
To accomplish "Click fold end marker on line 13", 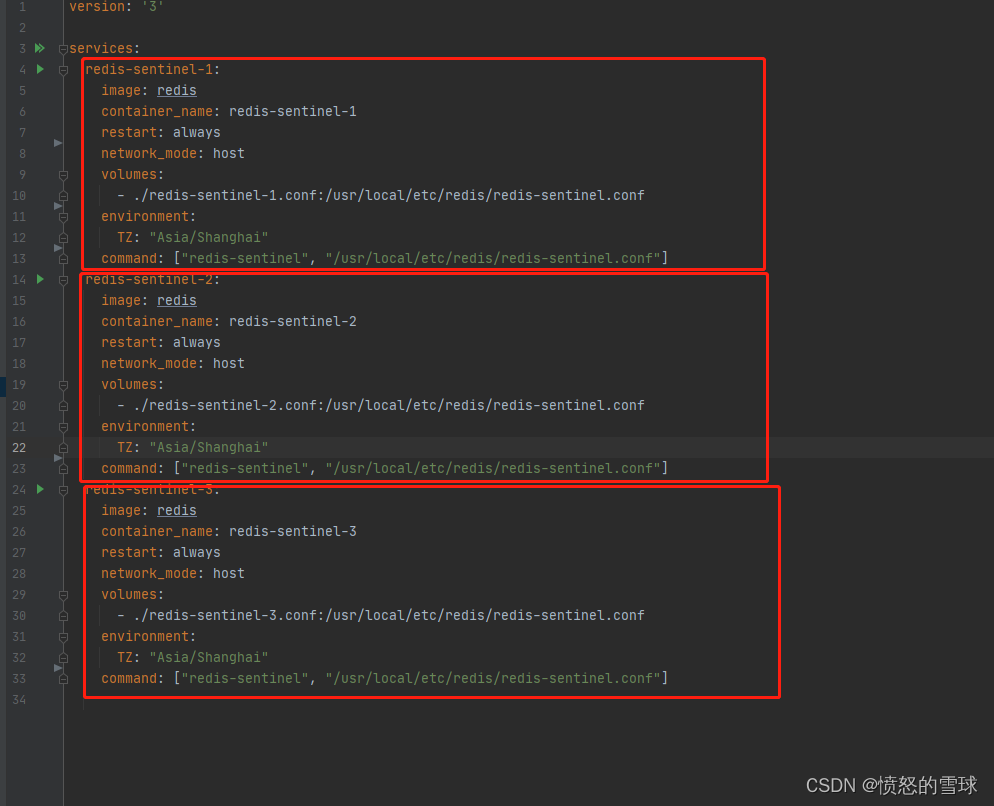I will click(x=63, y=259).
